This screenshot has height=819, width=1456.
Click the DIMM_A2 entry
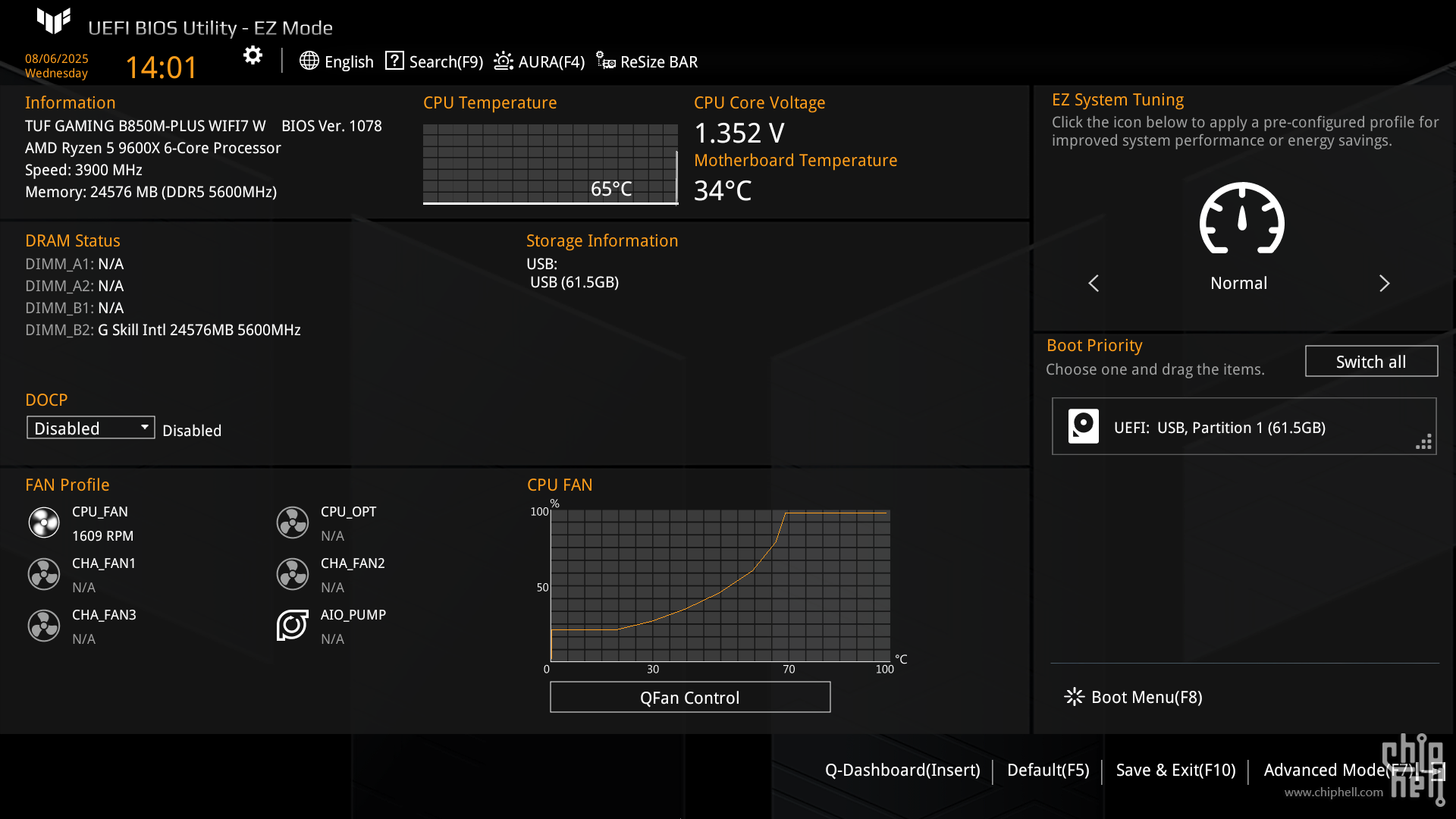[74, 287]
